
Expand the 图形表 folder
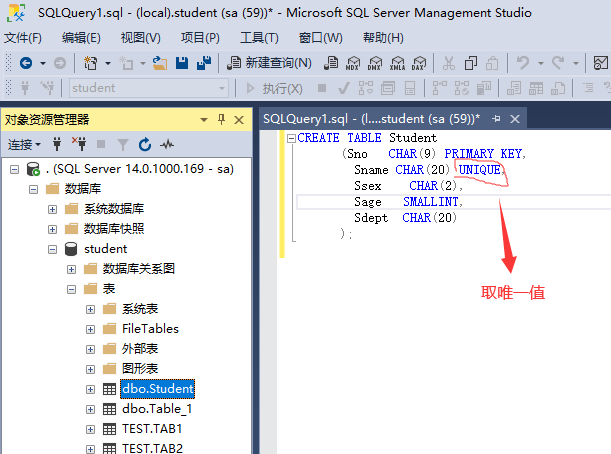point(90,369)
